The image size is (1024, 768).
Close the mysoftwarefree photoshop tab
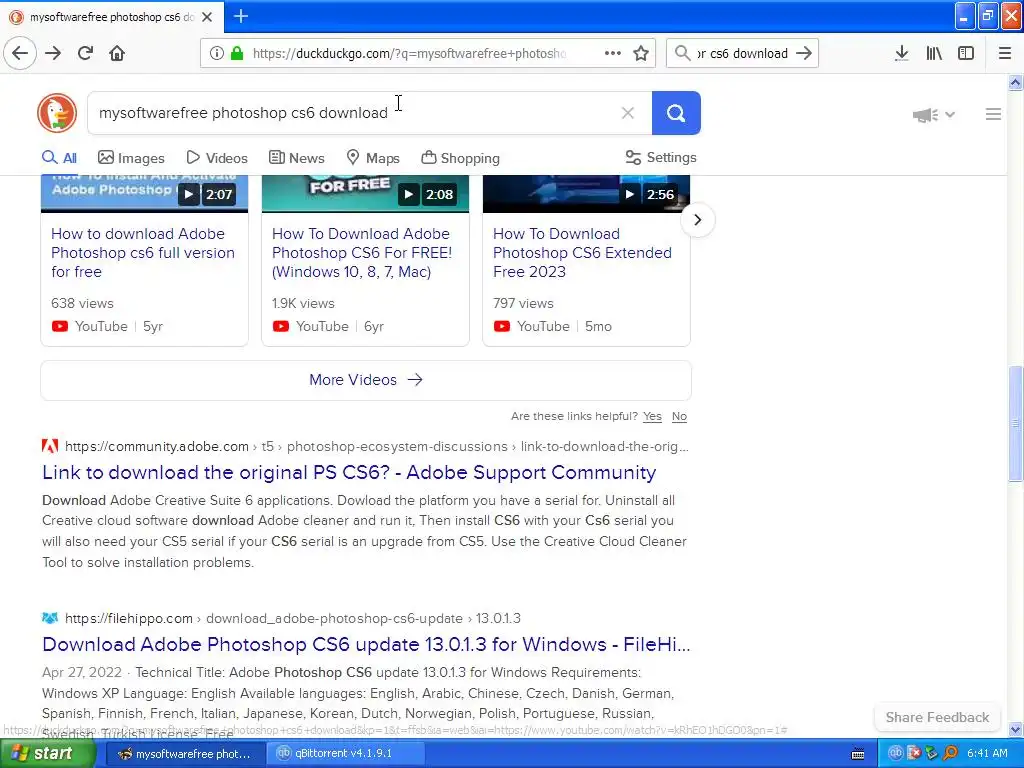pyautogui.click(x=207, y=17)
